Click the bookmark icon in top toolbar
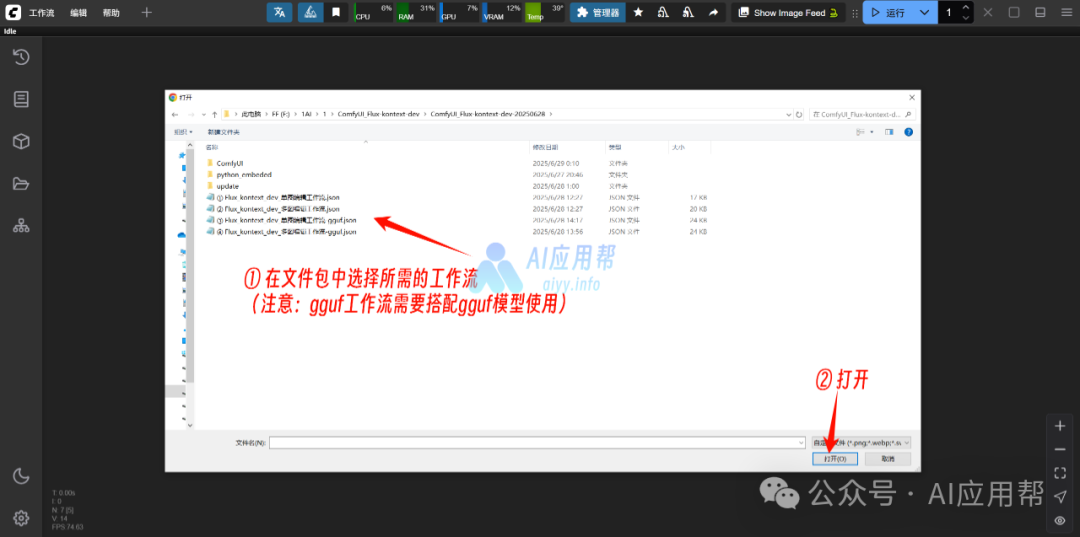 [335, 12]
